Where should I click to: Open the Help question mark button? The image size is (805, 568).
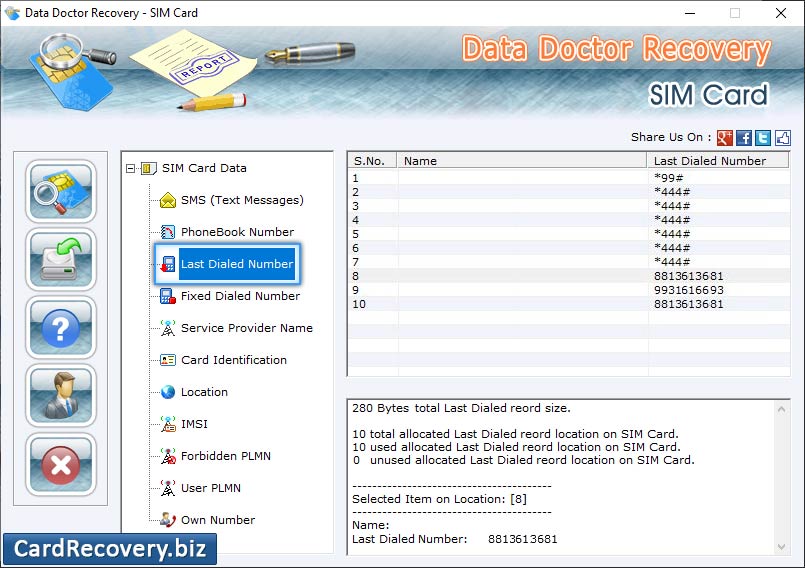pos(61,328)
